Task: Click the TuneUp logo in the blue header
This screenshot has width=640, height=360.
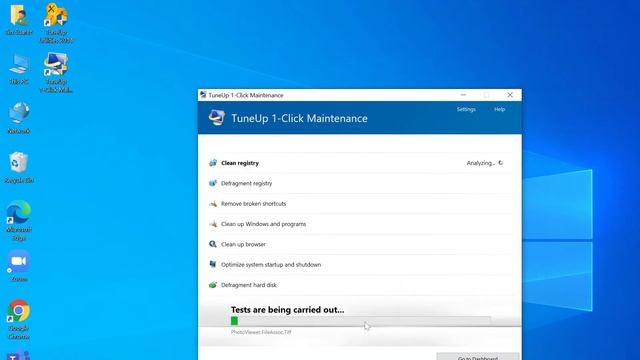Action: coord(216,118)
